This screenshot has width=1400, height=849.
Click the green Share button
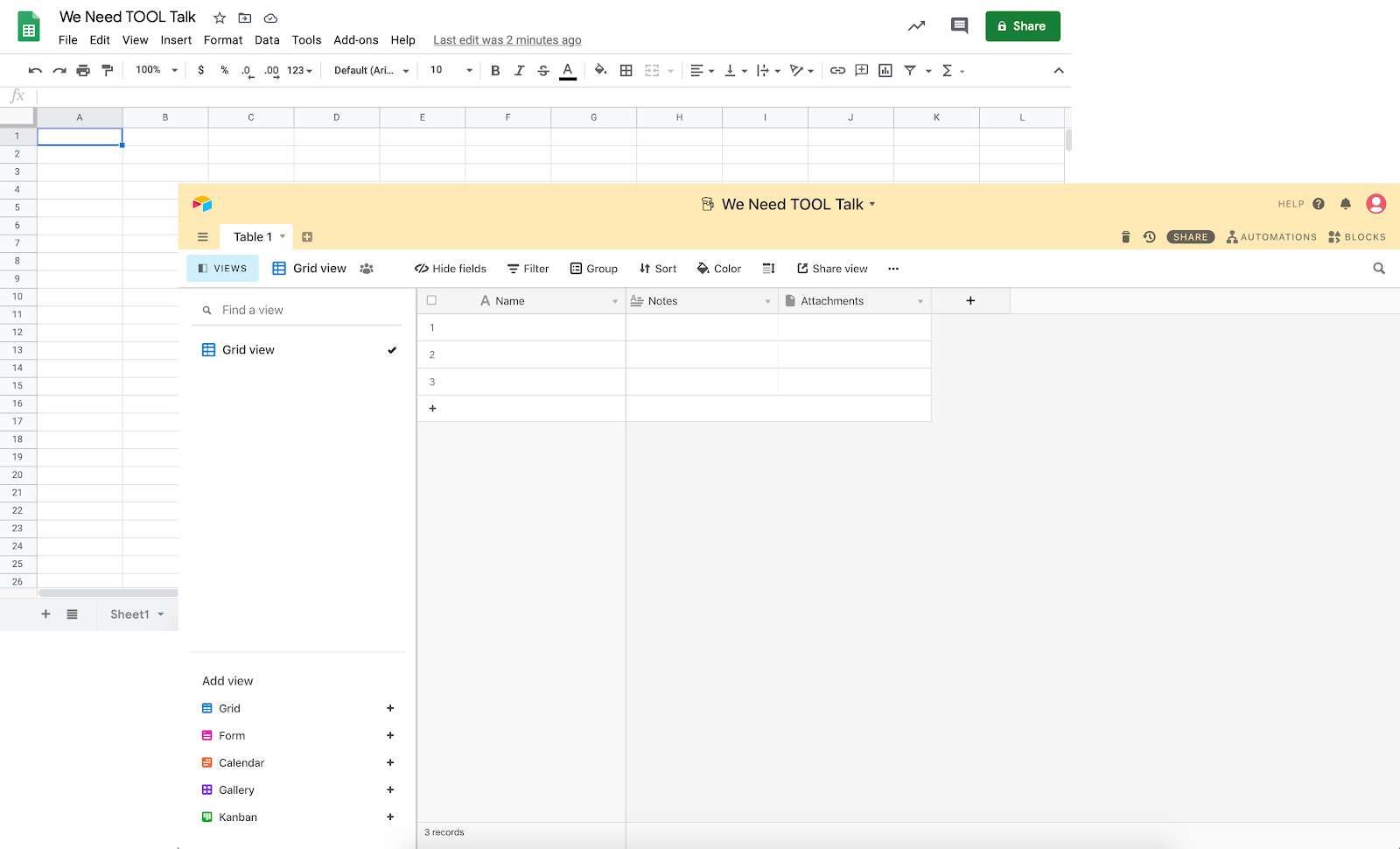[x=1022, y=26]
